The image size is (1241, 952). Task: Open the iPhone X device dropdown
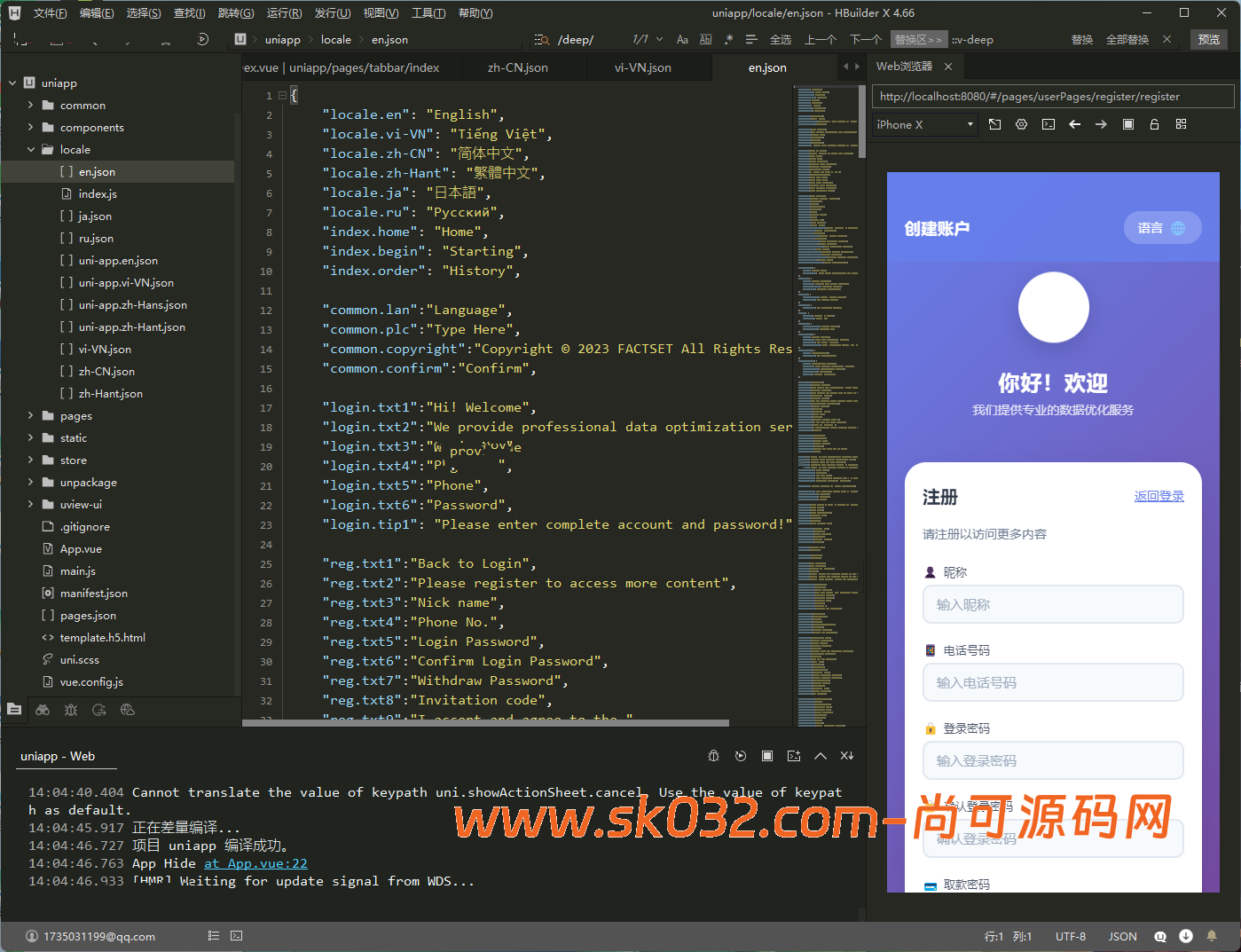coord(924,125)
